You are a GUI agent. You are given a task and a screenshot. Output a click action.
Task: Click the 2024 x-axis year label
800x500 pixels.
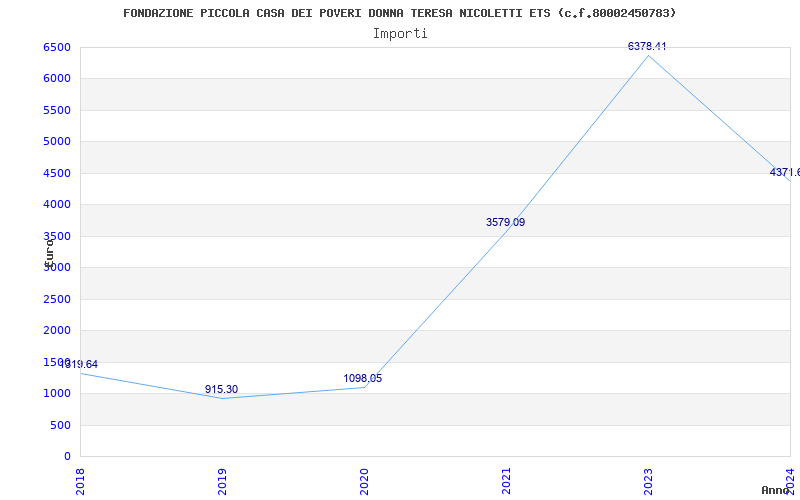[790, 481]
